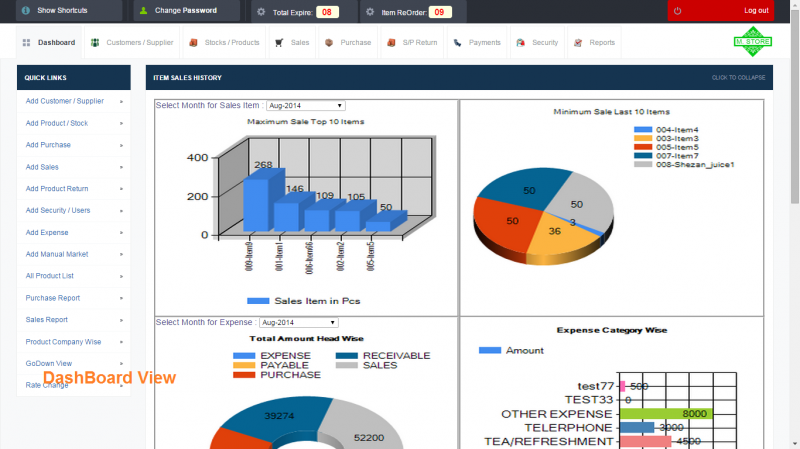This screenshot has height=449, width=800.
Task: Click EXPENSE legend swatch in donut chart
Action: [x=244, y=356]
